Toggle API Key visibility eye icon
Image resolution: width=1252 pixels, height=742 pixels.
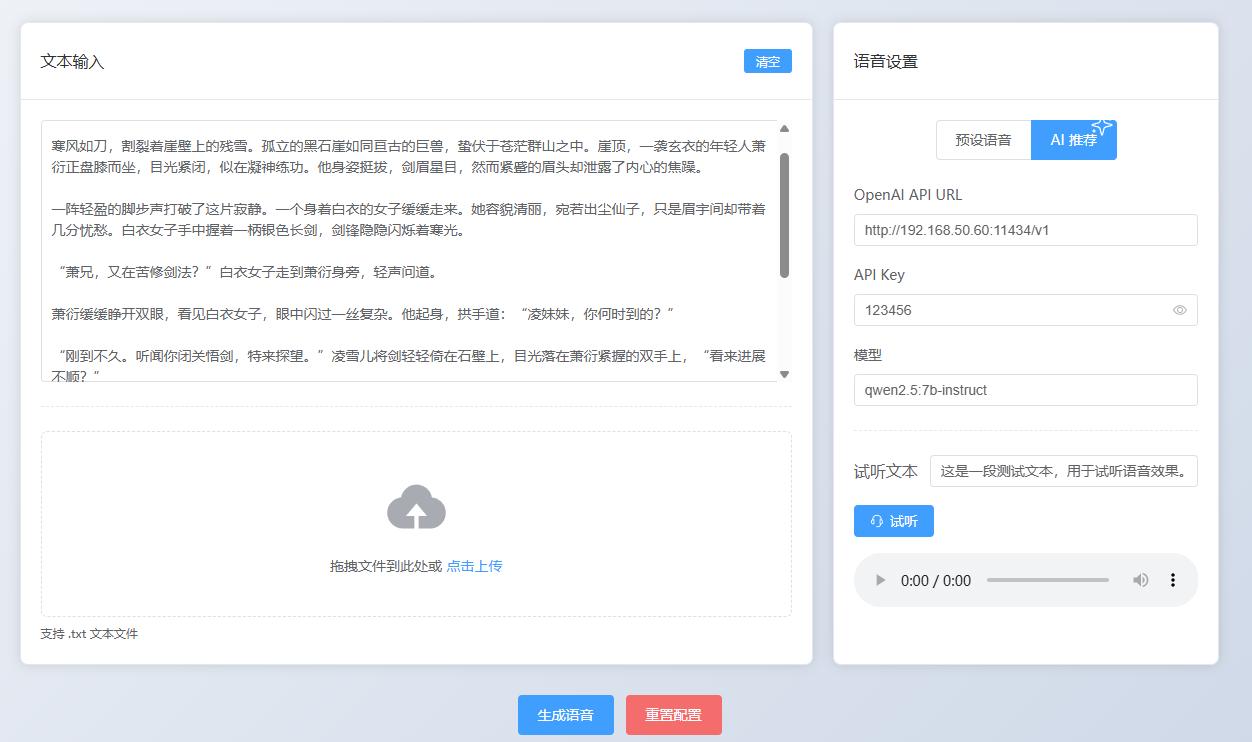click(1179, 310)
